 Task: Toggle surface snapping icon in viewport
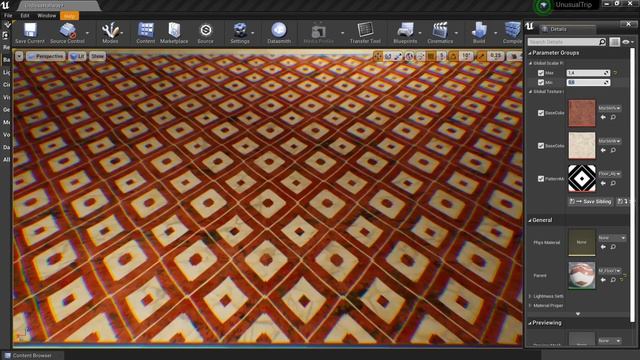point(420,56)
